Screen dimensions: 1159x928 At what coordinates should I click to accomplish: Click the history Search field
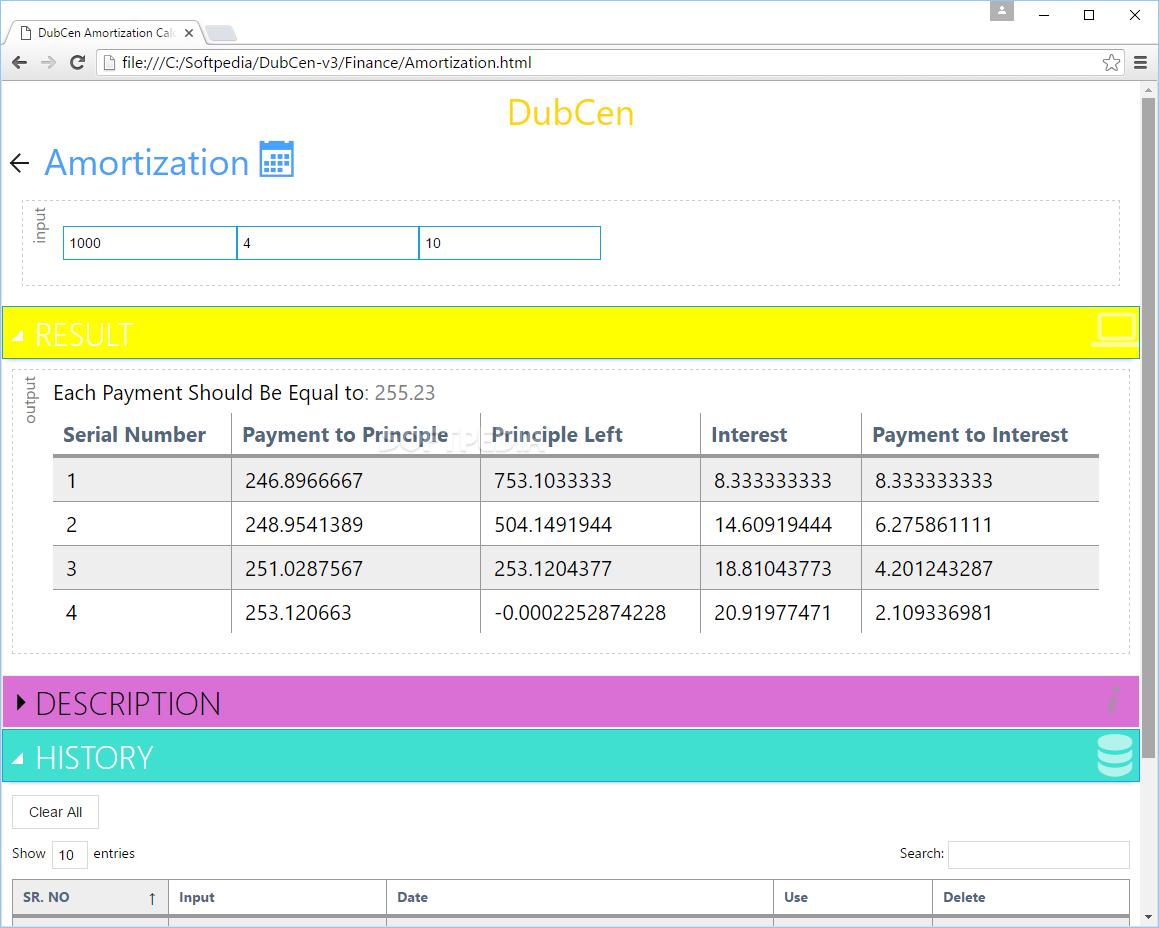click(x=1039, y=854)
